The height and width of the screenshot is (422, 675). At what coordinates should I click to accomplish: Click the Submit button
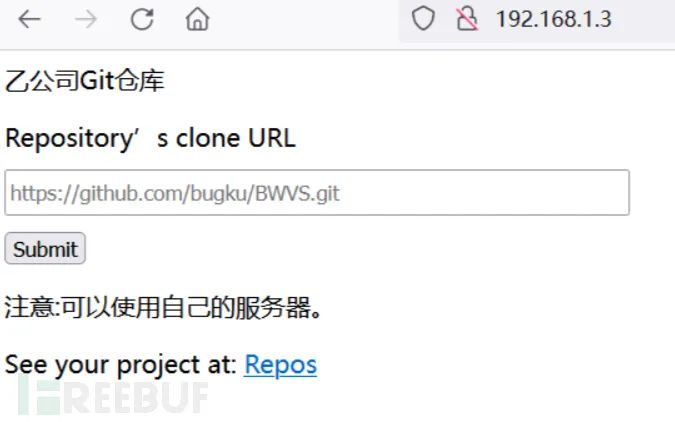coord(45,248)
